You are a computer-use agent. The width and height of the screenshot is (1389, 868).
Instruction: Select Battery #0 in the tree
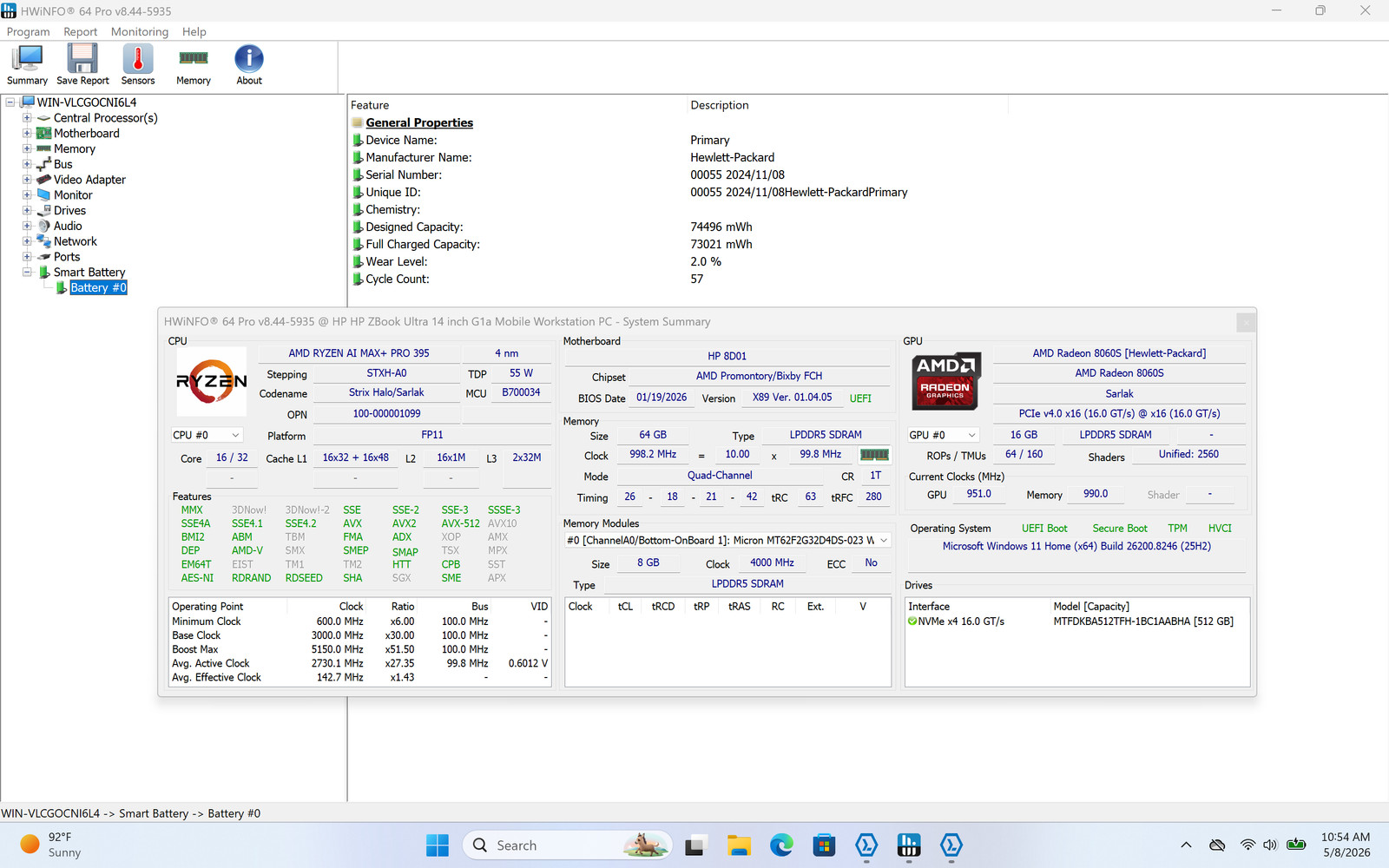[x=98, y=288]
